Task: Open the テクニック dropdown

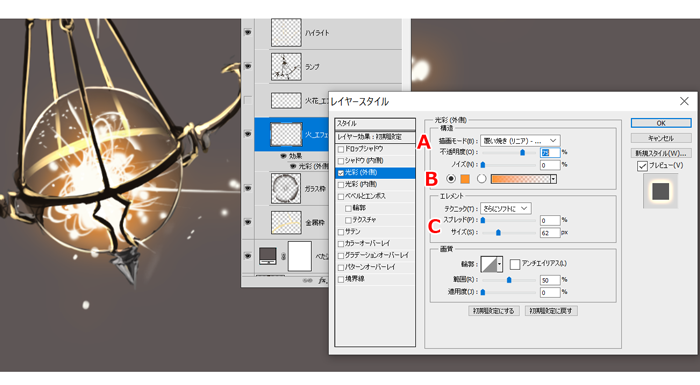Action: (505, 209)
